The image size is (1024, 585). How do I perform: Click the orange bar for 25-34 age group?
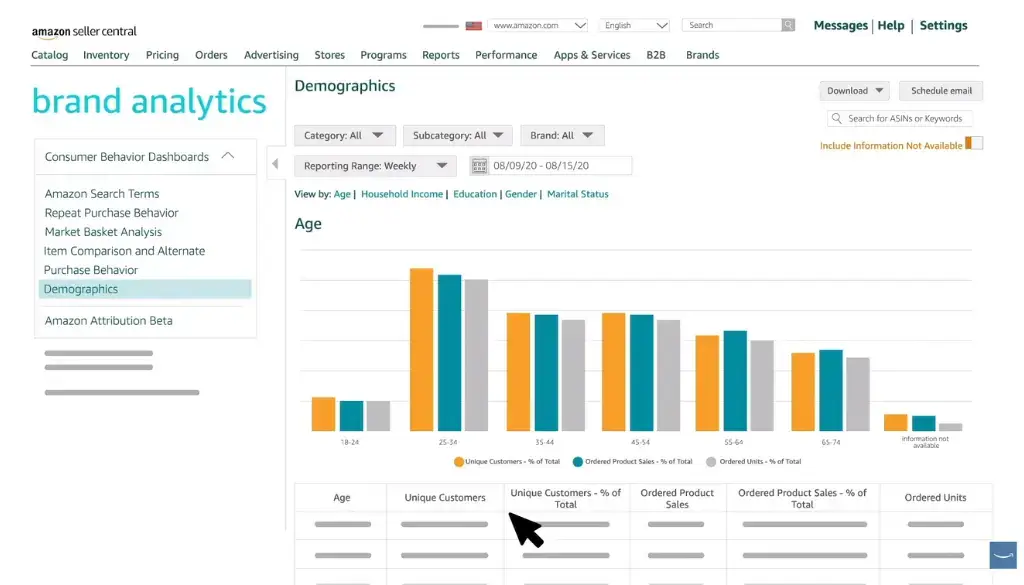pyautogui.click(x=421, y=349)
